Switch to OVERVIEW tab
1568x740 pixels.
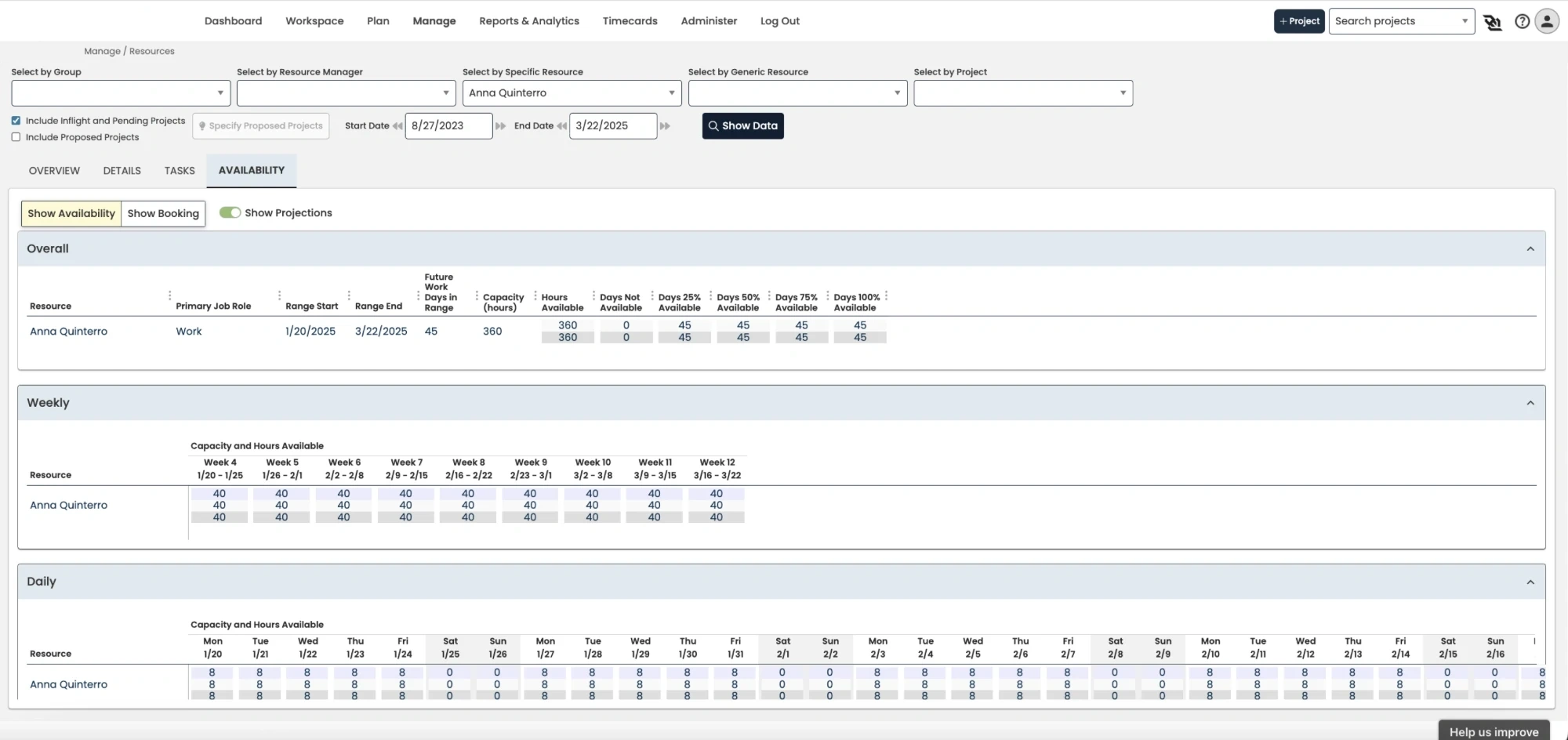tap(54, 171)
